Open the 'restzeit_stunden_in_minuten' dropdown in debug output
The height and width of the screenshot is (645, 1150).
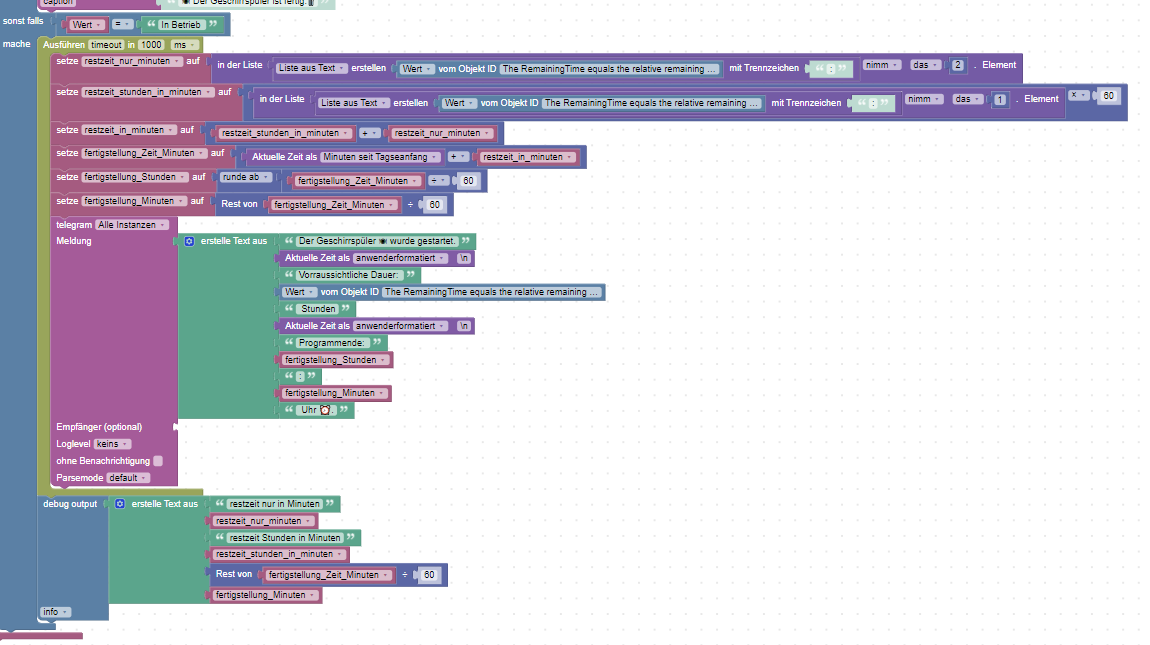[x=279, y=555]
